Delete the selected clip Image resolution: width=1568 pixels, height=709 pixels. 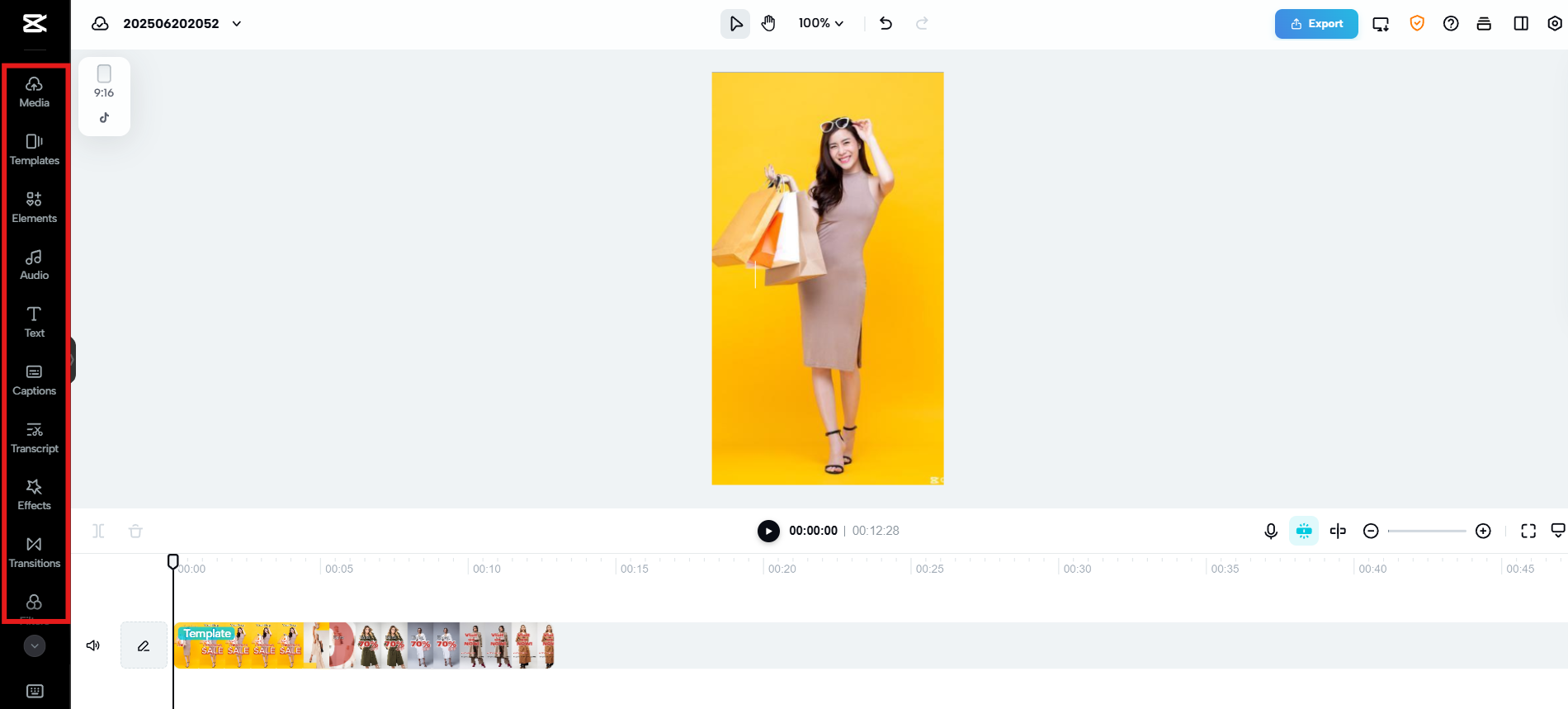[x=136, y=531]
